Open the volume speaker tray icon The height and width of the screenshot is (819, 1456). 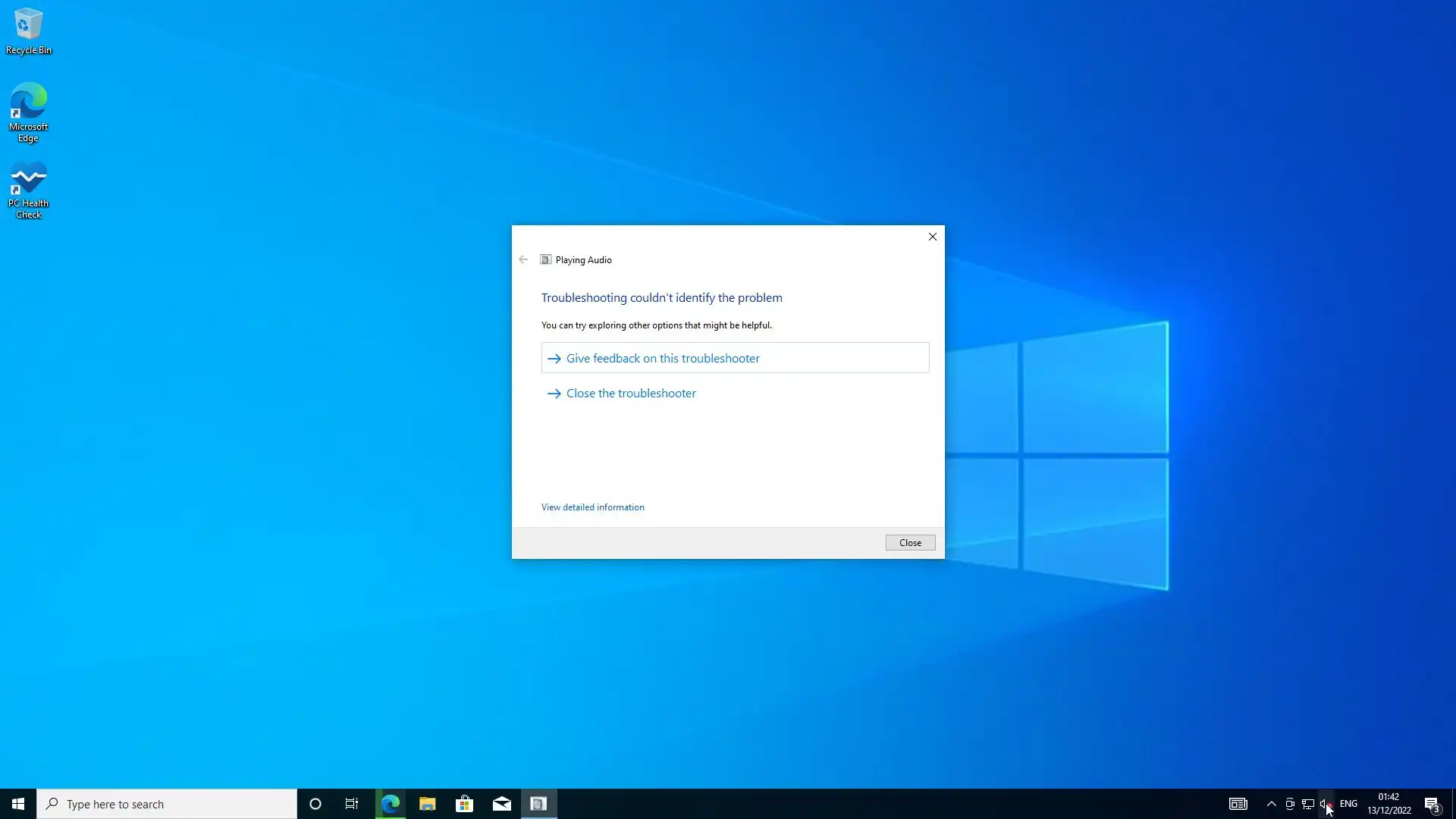(x=1324, y=804)
